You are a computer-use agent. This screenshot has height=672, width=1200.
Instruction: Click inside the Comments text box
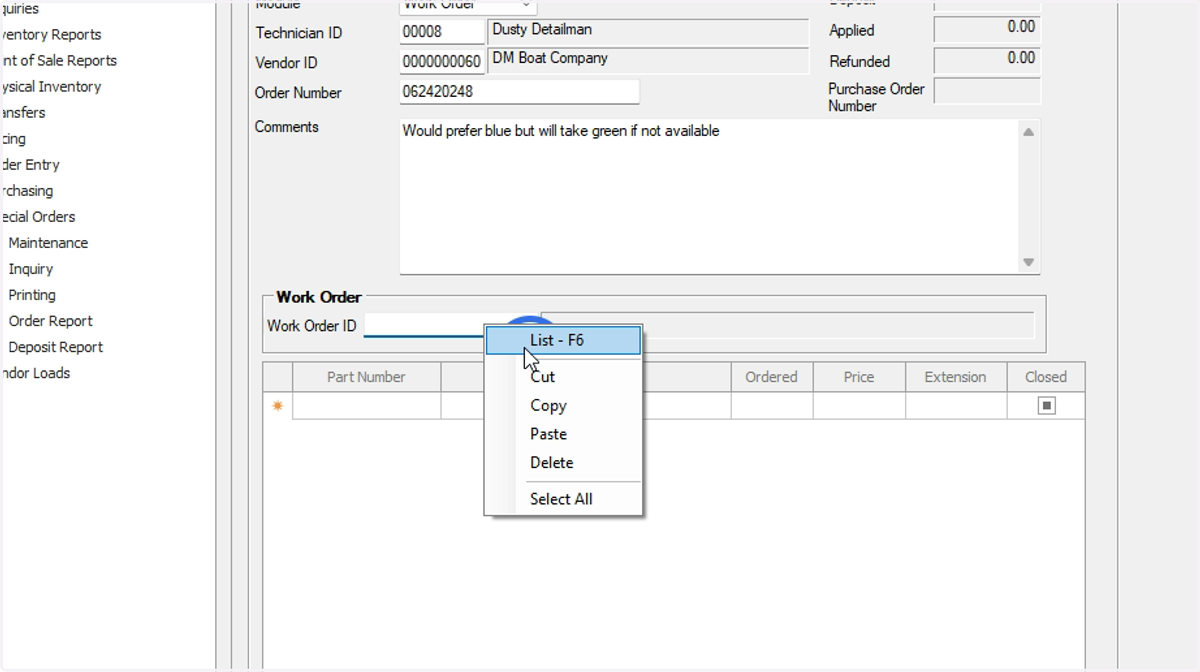709,197
